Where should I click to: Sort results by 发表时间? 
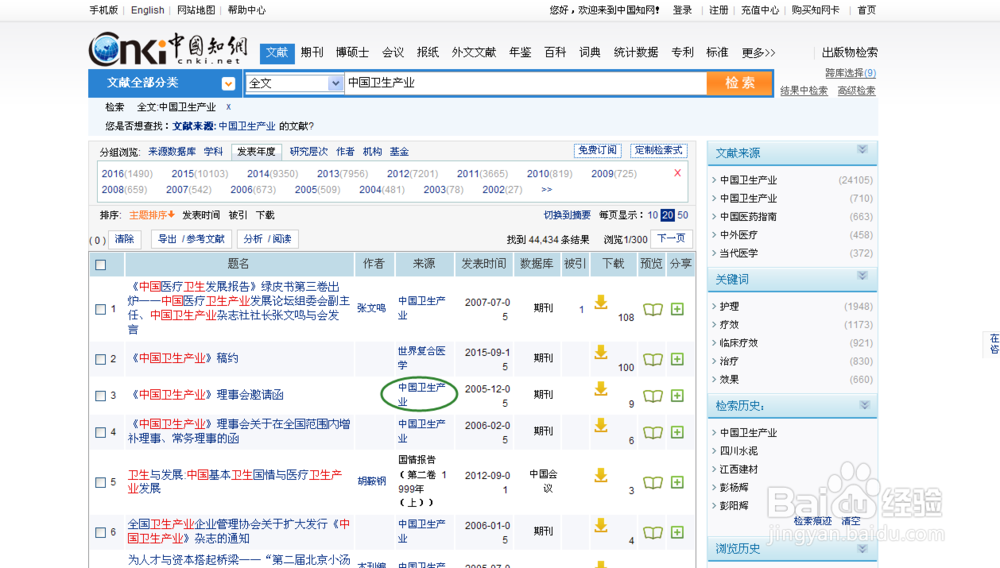coord(201,215)
